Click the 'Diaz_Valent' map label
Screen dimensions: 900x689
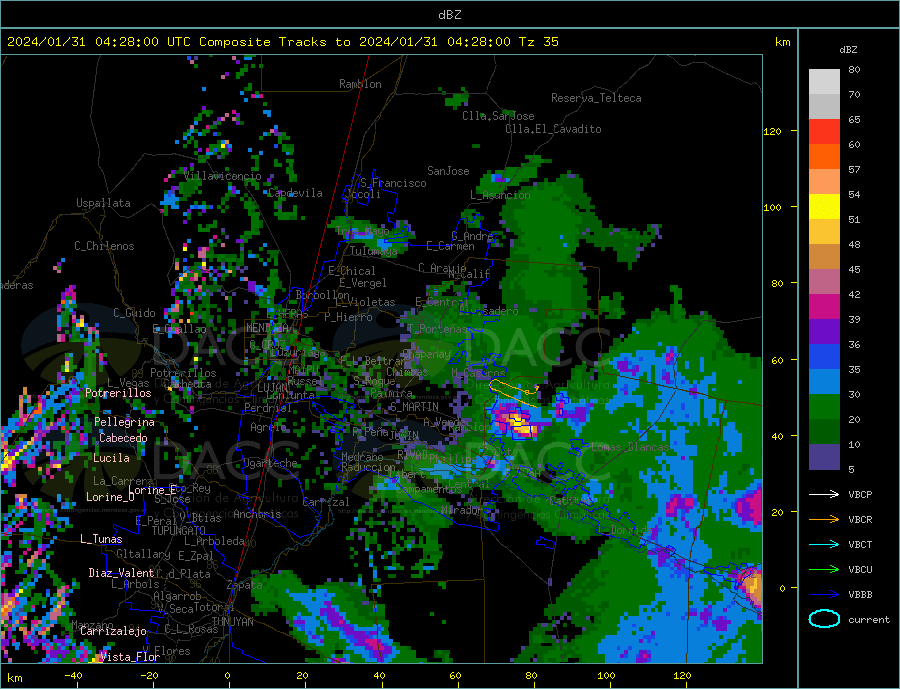coord(121,573)
